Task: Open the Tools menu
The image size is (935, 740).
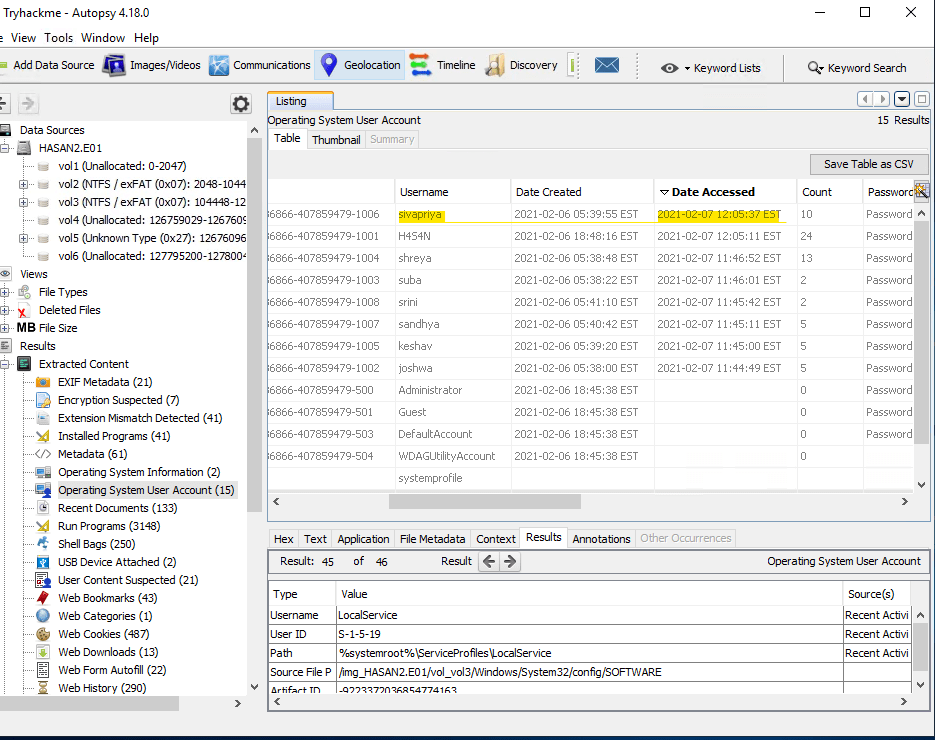Action: pyautogui.click(x=58, y=37)
